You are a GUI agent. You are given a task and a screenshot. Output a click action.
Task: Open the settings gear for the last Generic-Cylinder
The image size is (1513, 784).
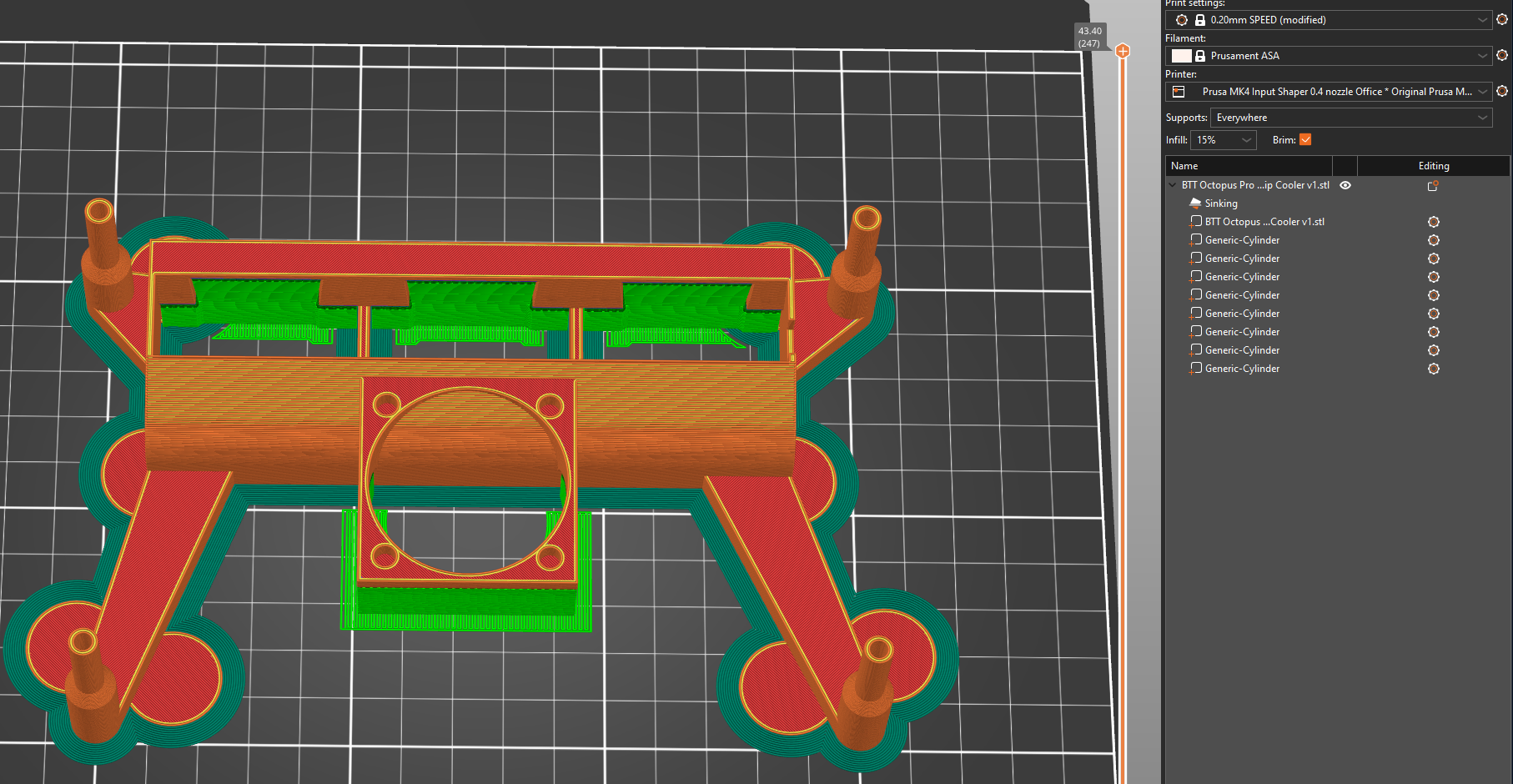[1433, 369]
